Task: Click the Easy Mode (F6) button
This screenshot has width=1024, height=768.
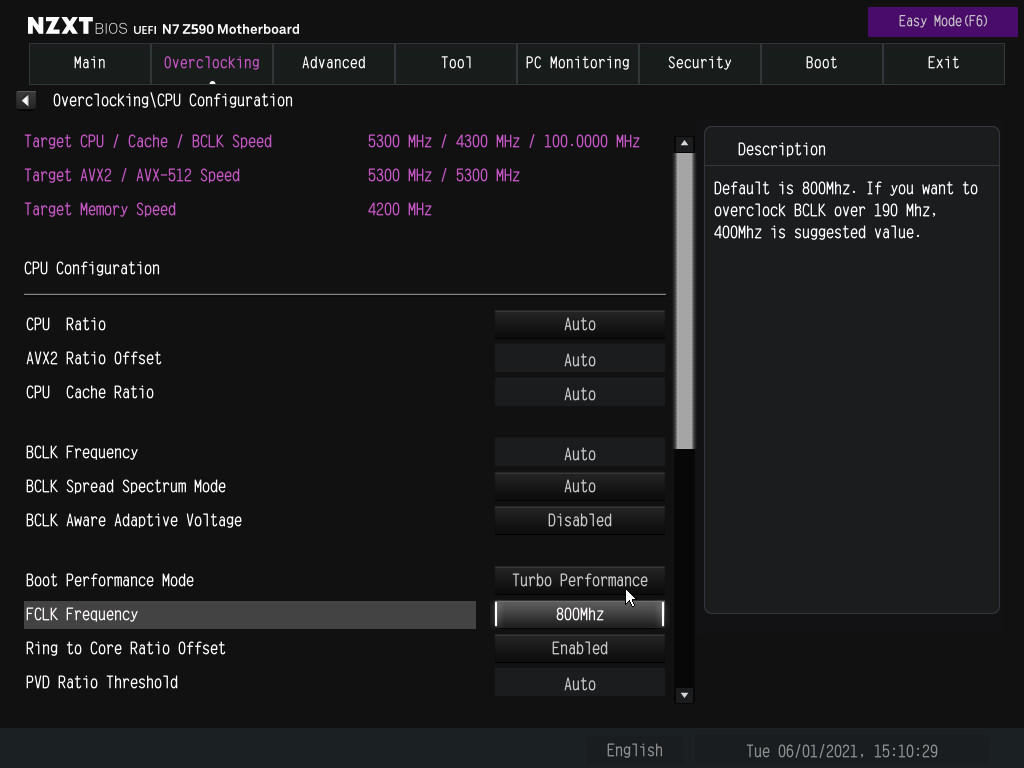Action: click(942, 22)
